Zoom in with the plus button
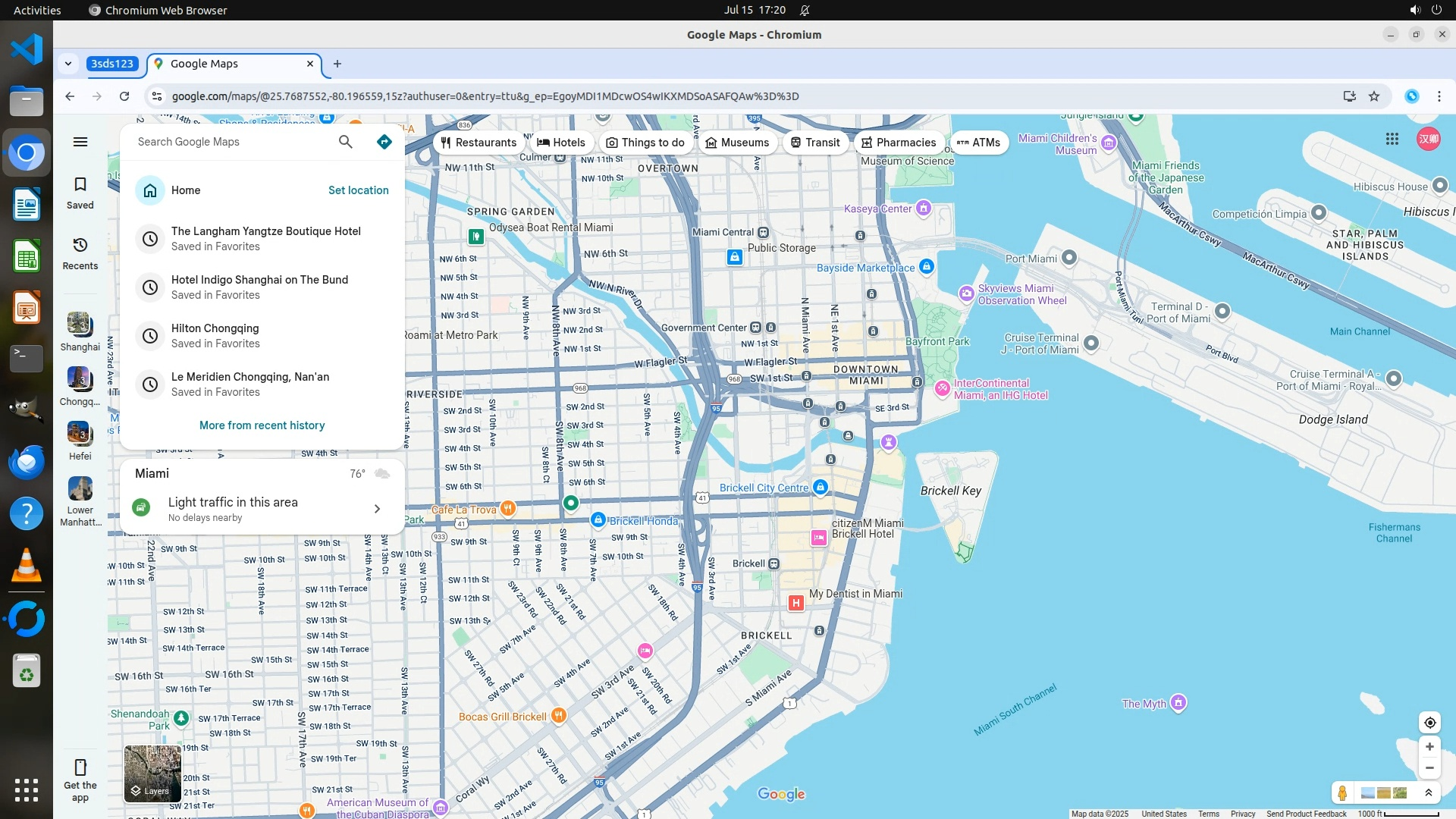The width and height of the screenshot is (1456, 819). (1429, 747)
